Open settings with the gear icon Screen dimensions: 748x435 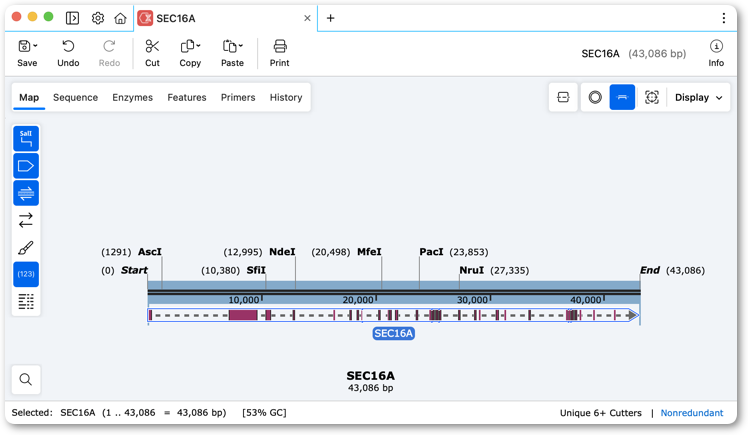(x=98, y=18)
